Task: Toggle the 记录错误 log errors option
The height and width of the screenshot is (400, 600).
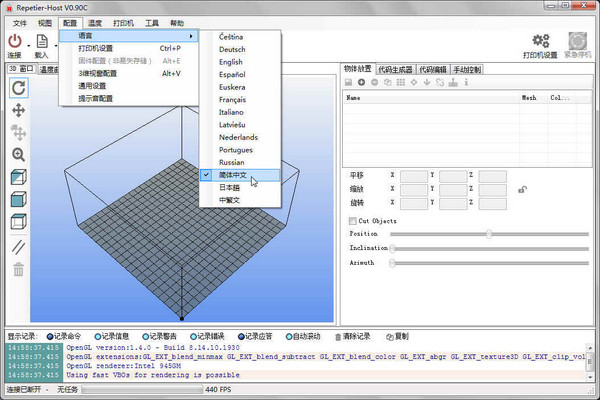Action: [x=192, y=336]
